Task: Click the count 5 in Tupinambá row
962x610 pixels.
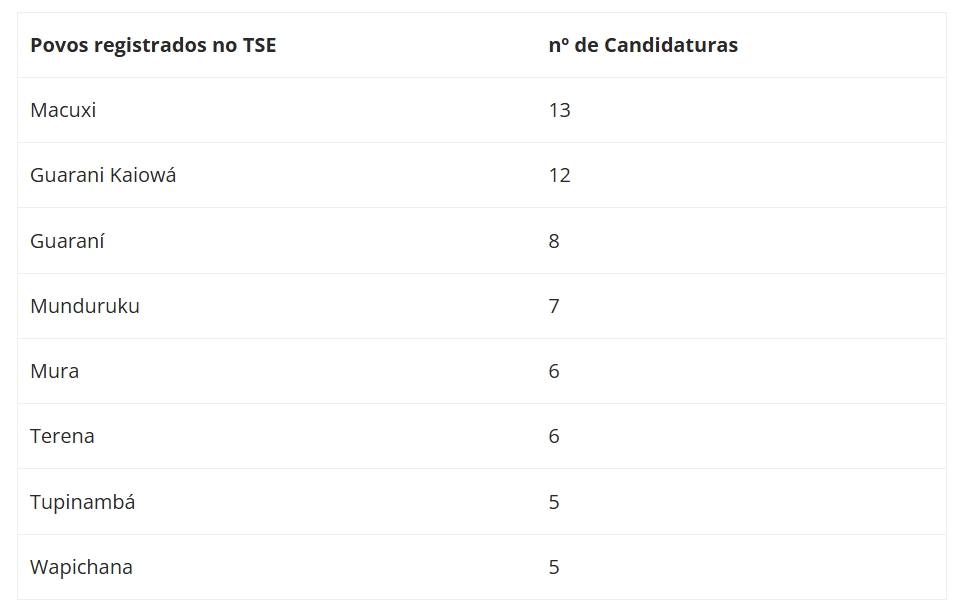Action: (554, 503)
